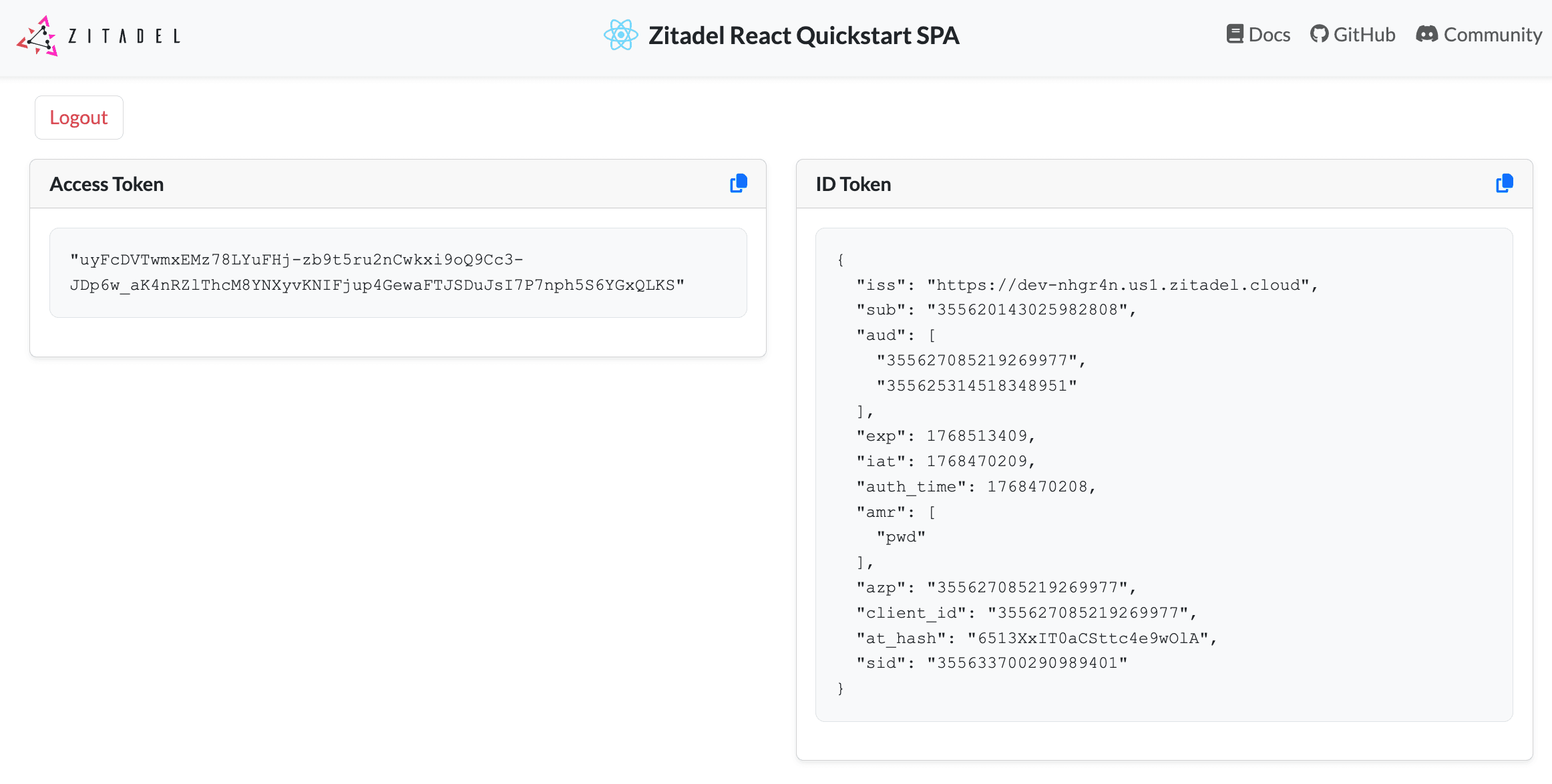1552x784 pixels.
Task: Click the Zitadel triangle mark in the logo
Action: (39, 35)
